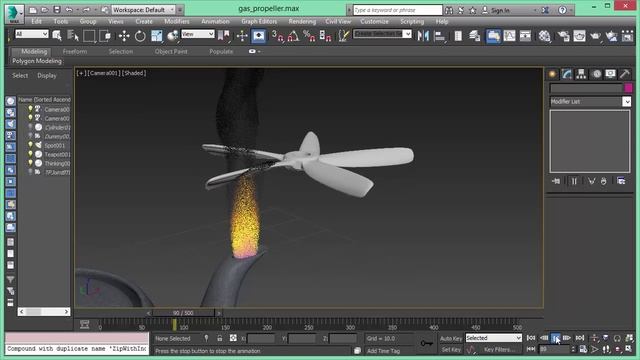Screen dimensions: 640x360
Task: Switch to the Create command panel
Action: [x=553, y=74]
